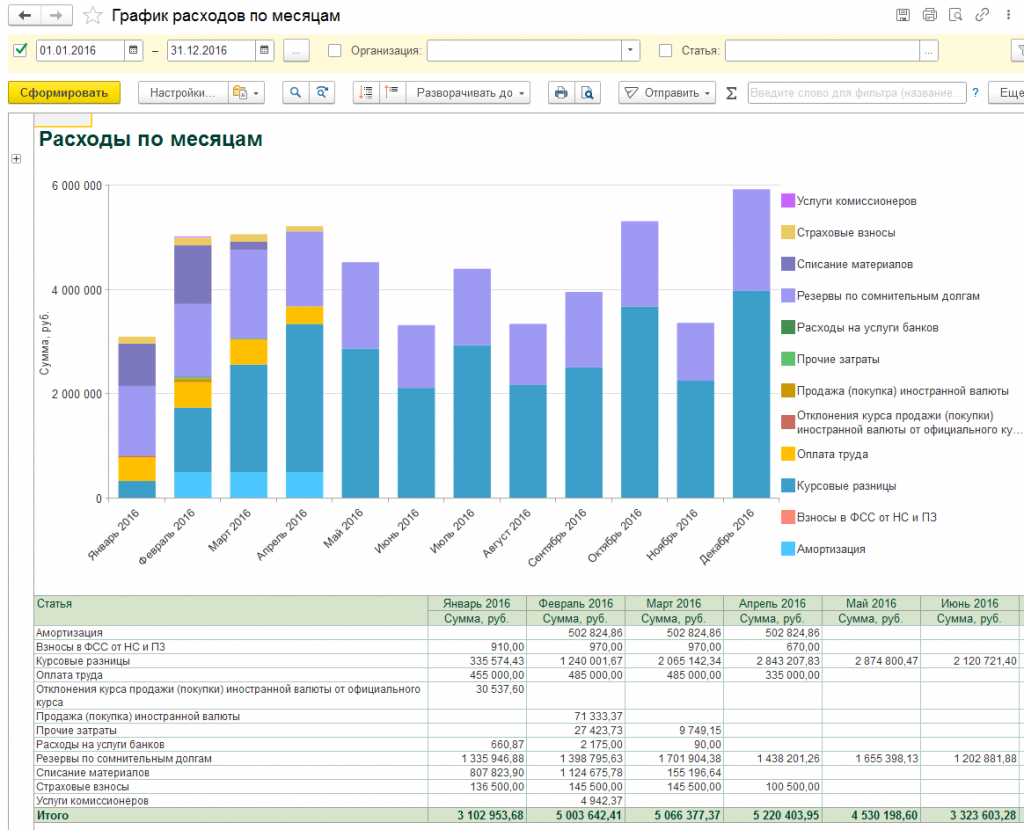
Task: Toggle the period date range checkbox
Action: [x=21, y=50]
